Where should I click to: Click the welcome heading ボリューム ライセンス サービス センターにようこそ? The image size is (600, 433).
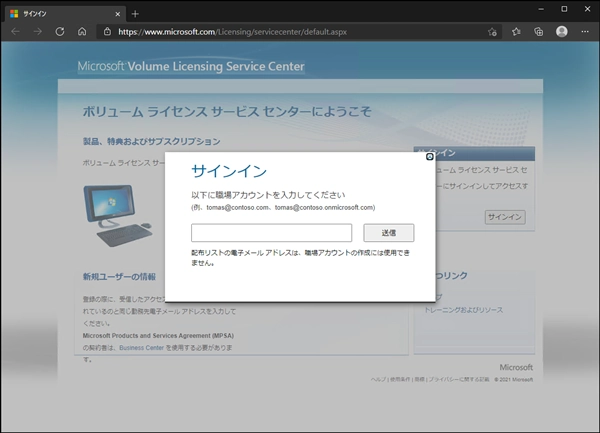227,112
